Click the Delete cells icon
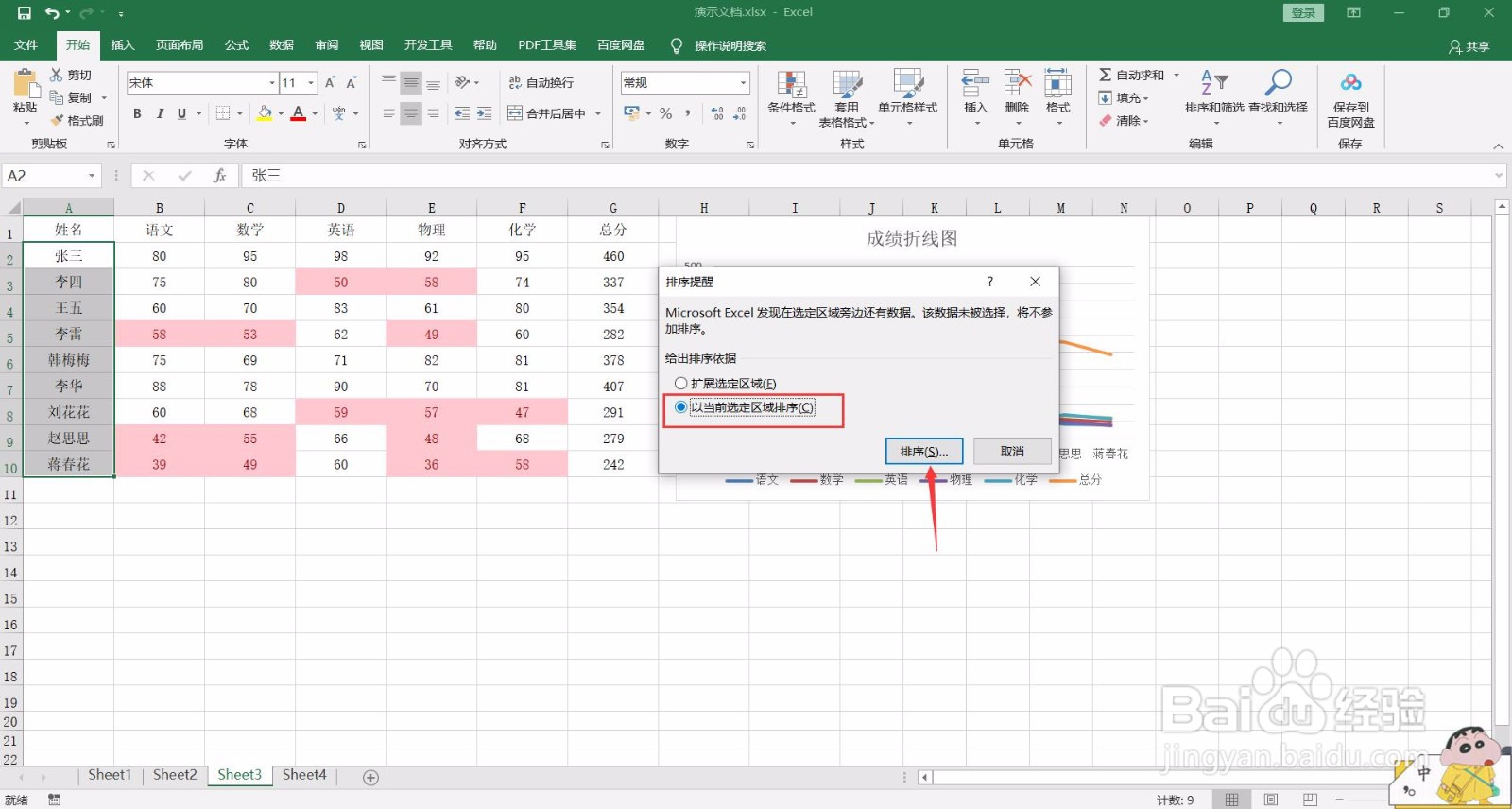Screen dimensions: 1512x809 [1017, 83]
